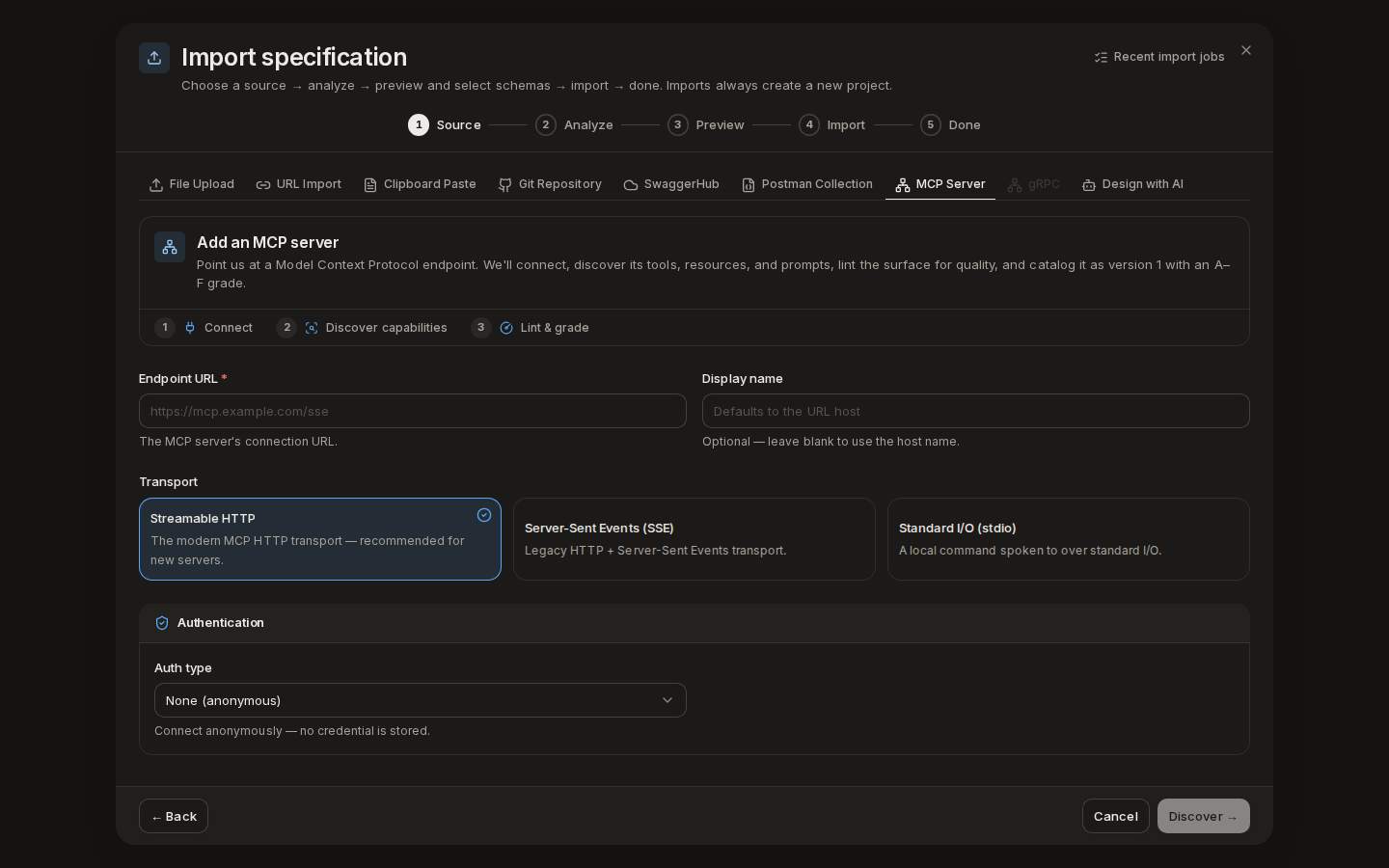Click the upload icon beside Import specification
This screenshot has width=1389, height=868.
coord(154,58)
